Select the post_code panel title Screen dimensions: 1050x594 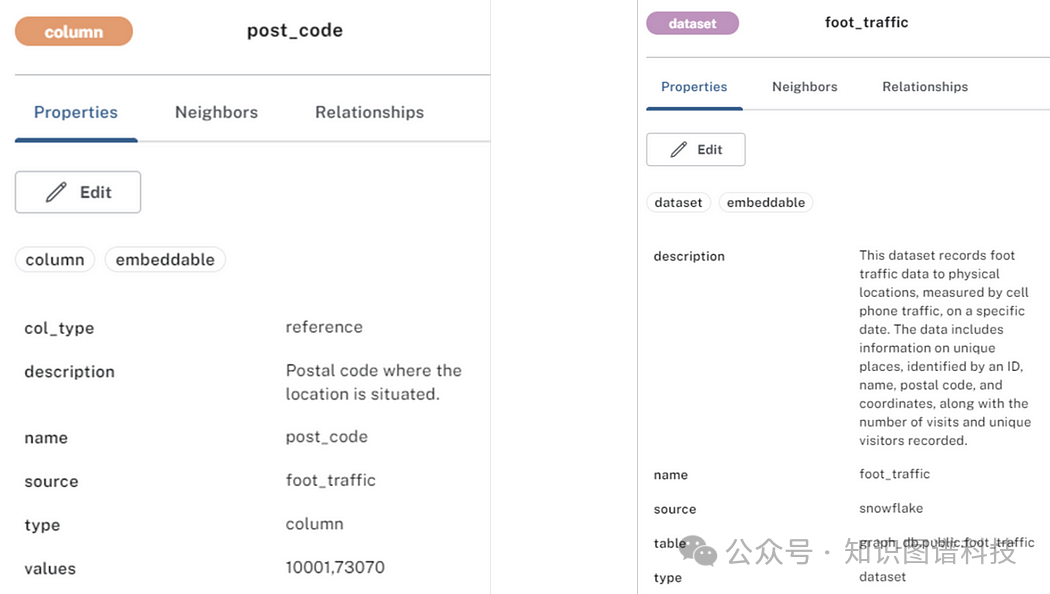(295, 31)
